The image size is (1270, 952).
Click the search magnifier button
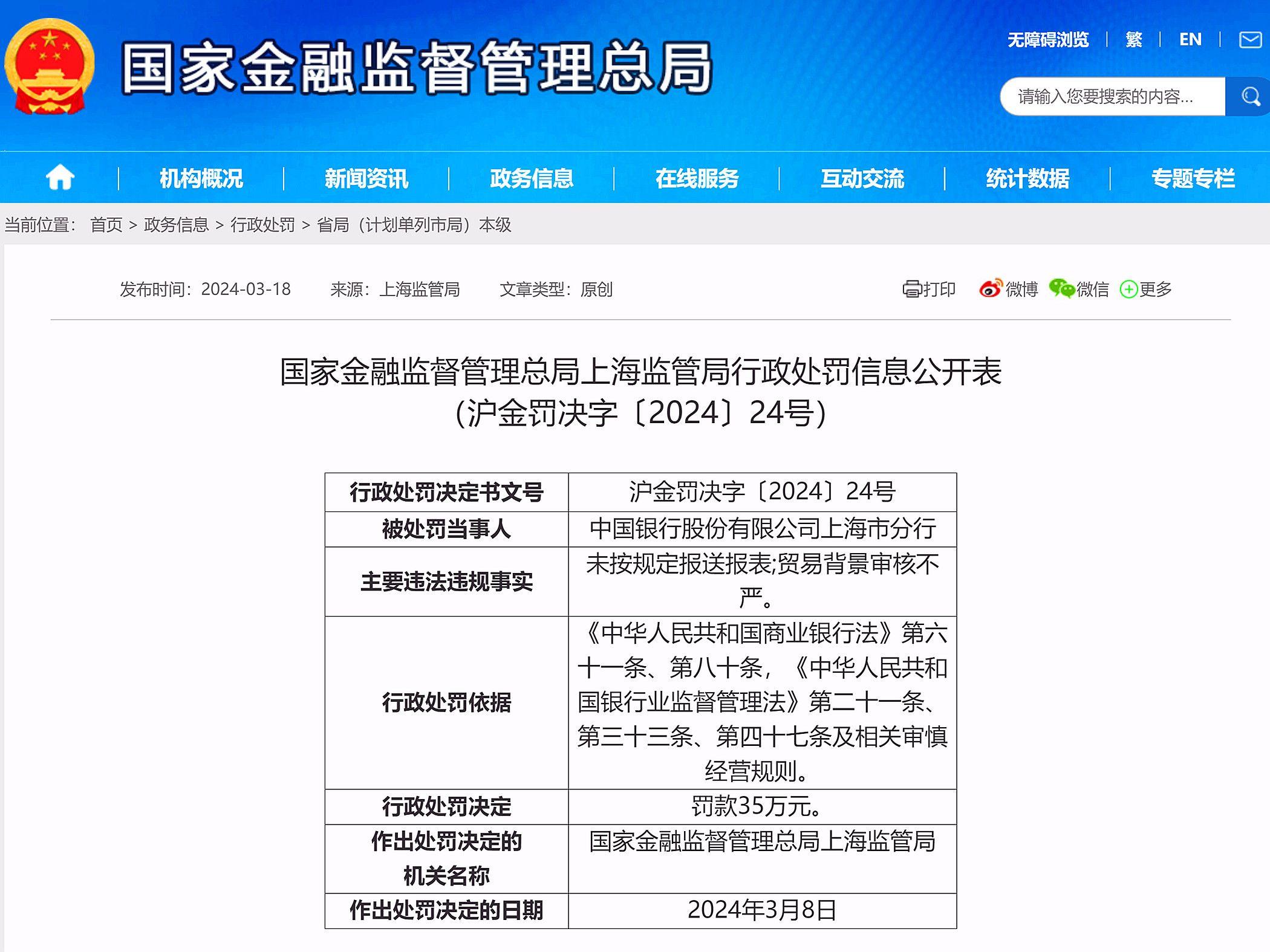tap(1249, 96)
